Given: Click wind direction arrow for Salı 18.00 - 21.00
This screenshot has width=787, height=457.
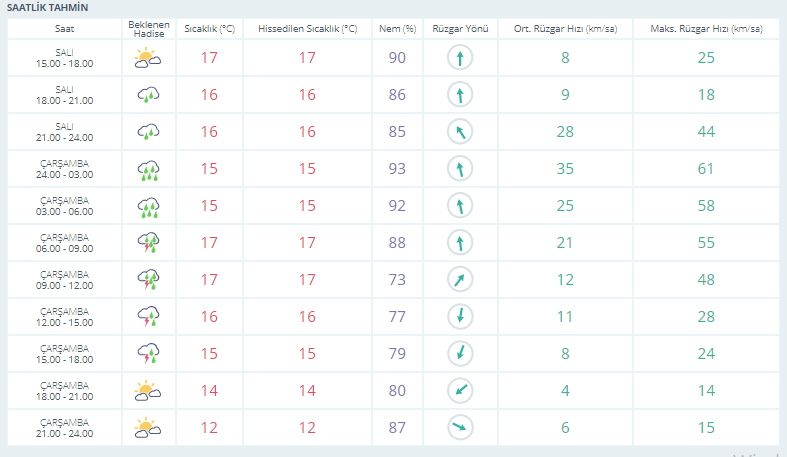Looking at the screenshot, I should (460, 95).
